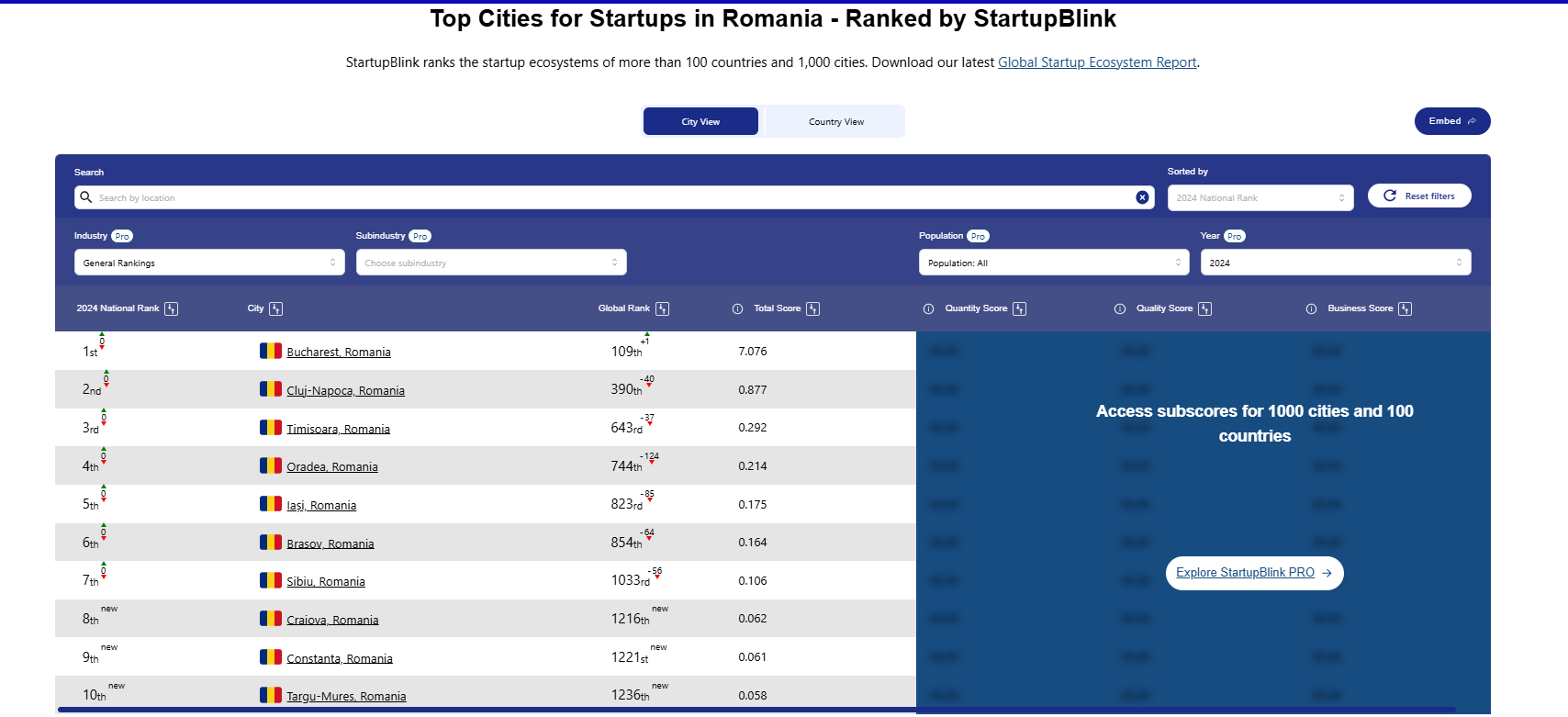Sort by Quality Score column icon

point(1205,309)
